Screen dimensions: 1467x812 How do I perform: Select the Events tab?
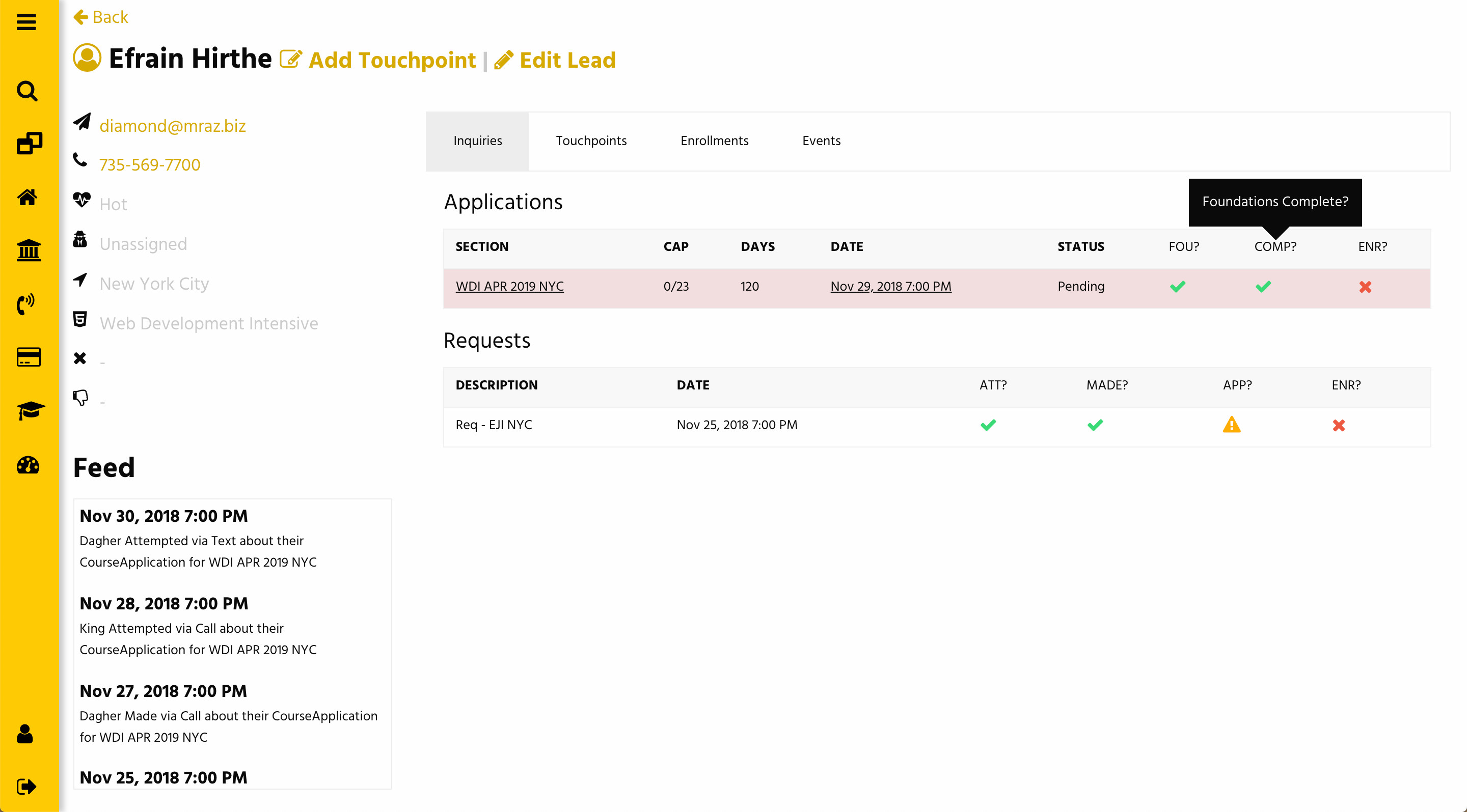[821, 141]
